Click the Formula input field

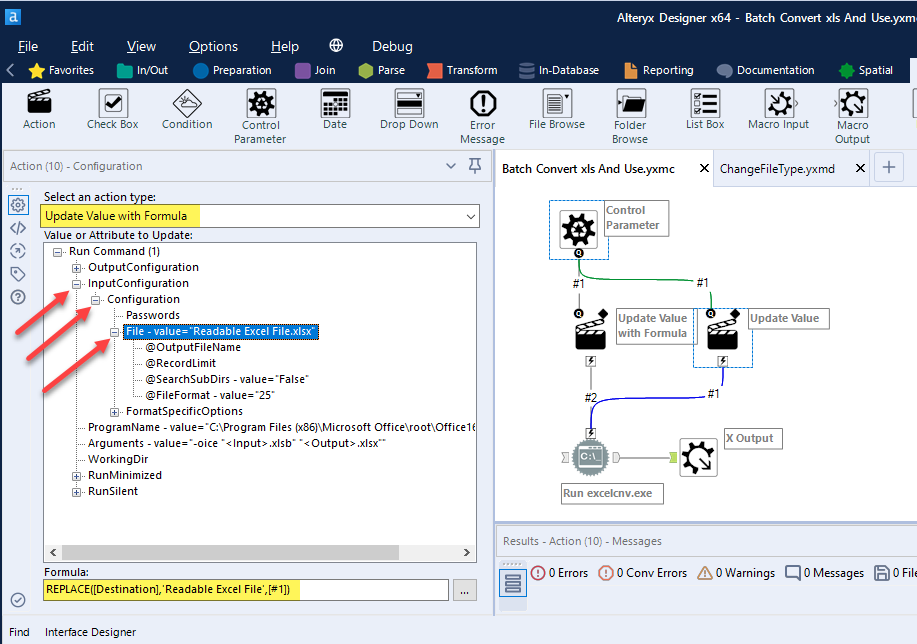click(246, 590)
